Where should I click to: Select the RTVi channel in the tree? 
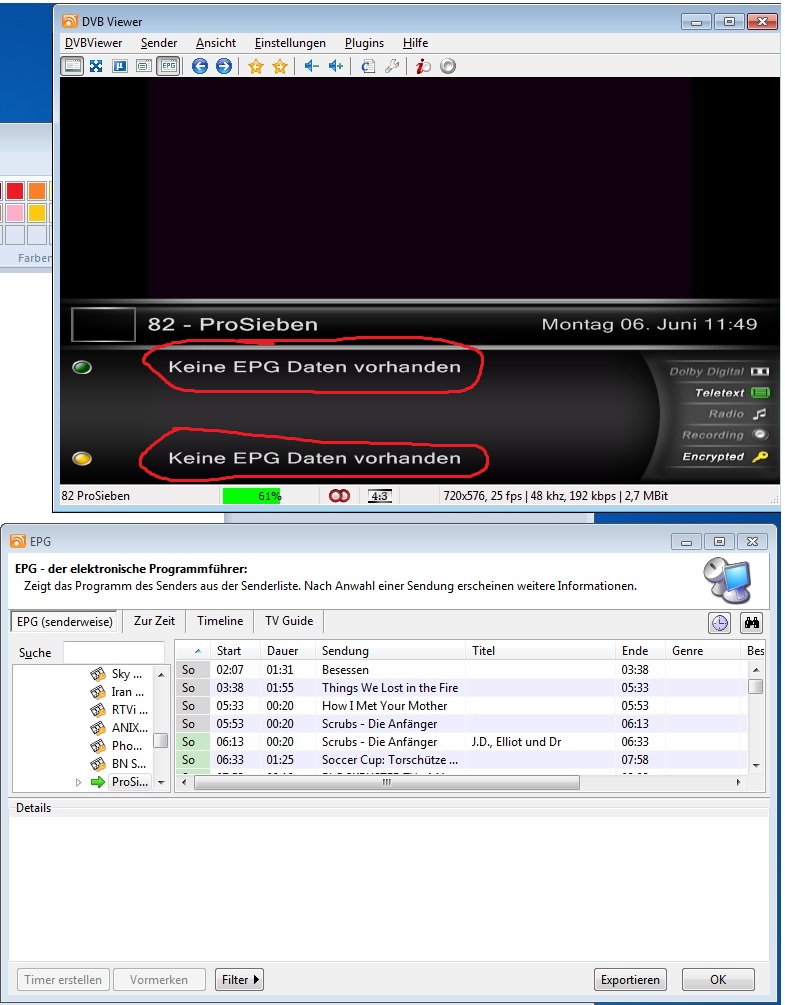click(121, 710)
